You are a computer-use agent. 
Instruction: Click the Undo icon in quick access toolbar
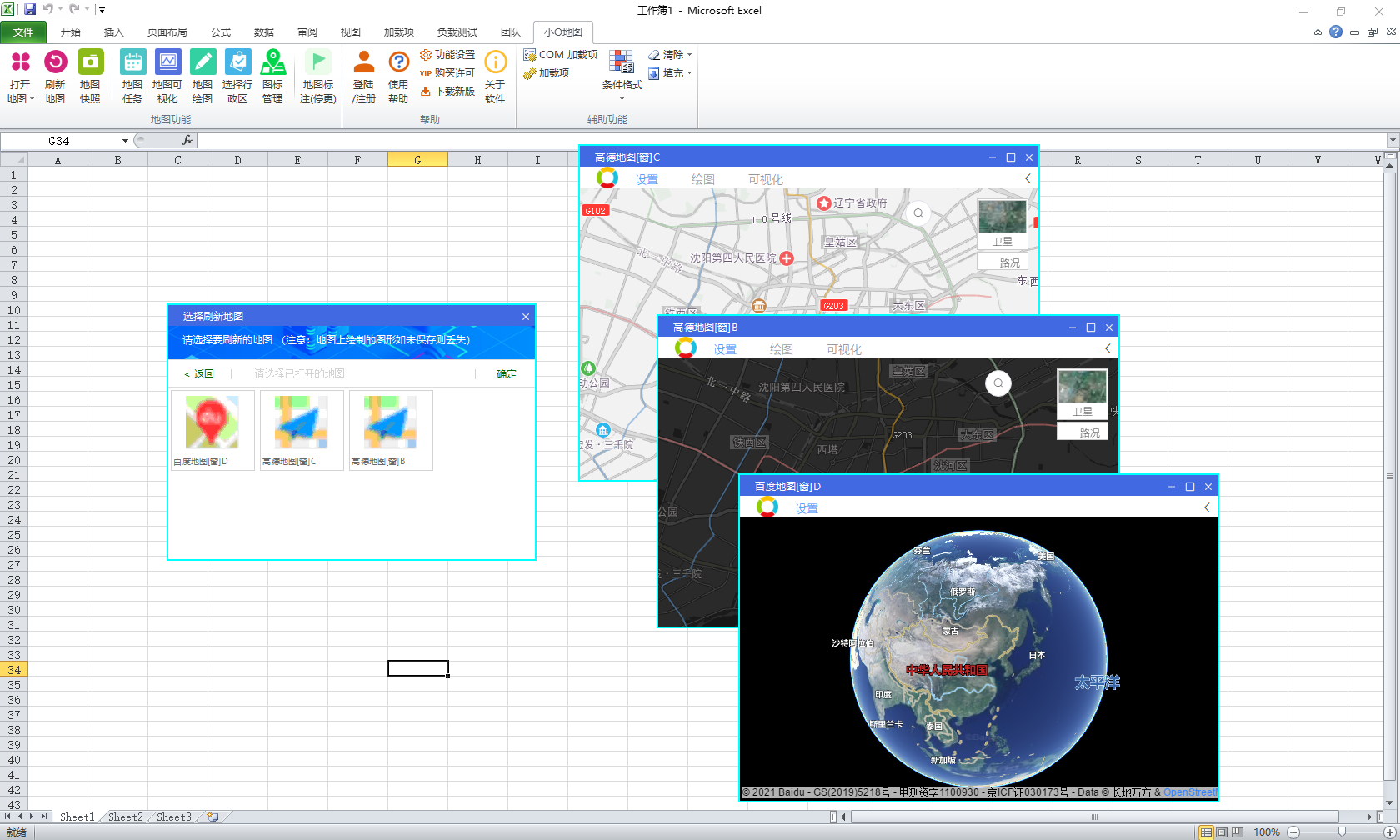tap(47, 10)
